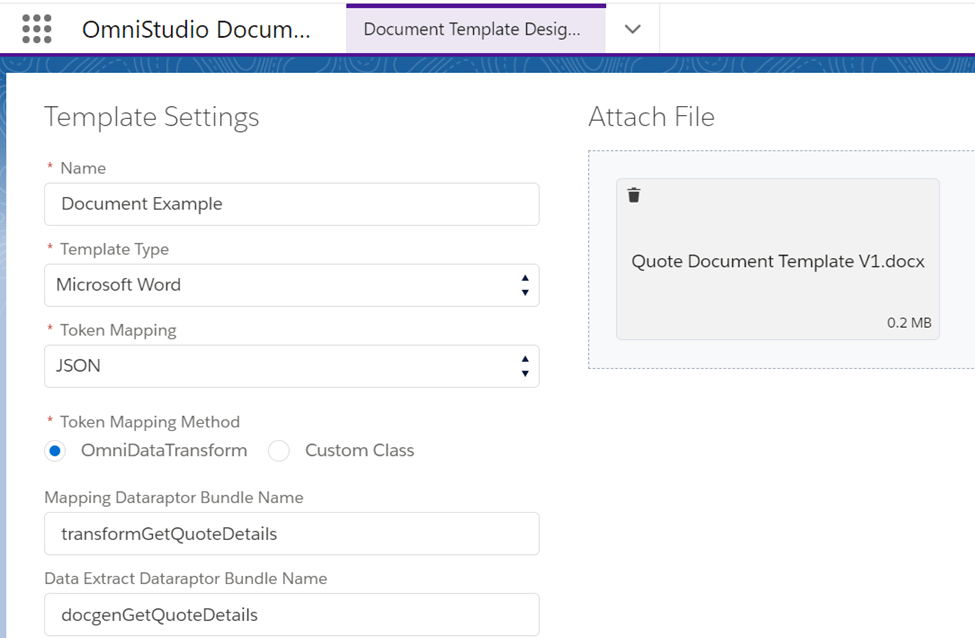Click the Name field containing Document Example
The width and height of the screenshot is (975, 638).
pyautogui.click(x=291, y=204)
